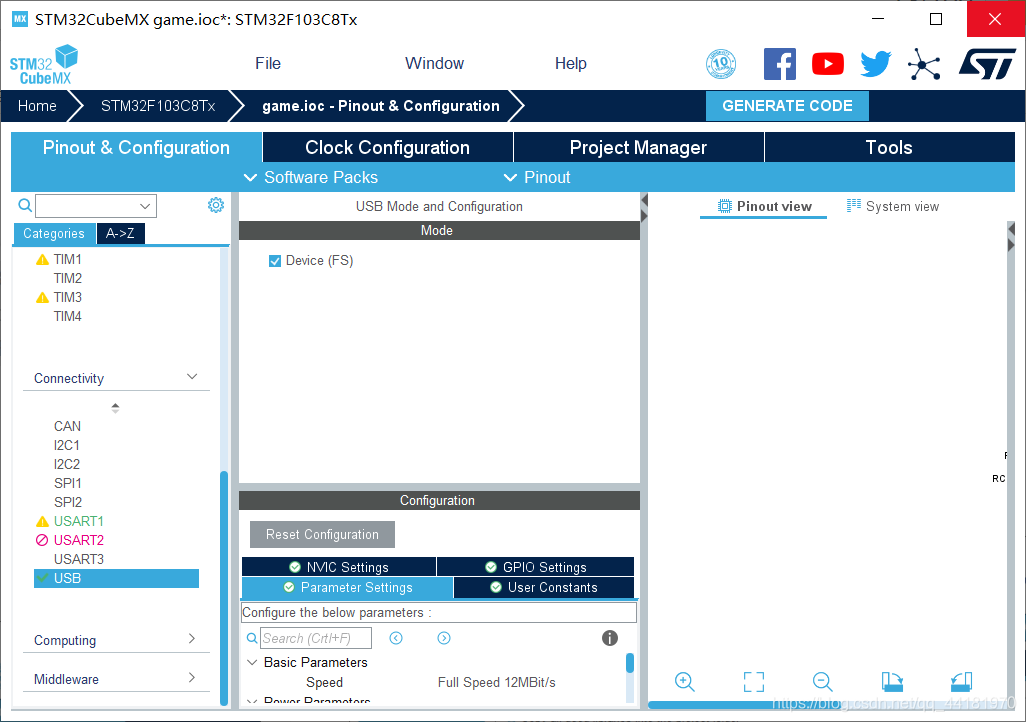Click the ST logo icon

[x=987, y=64]
